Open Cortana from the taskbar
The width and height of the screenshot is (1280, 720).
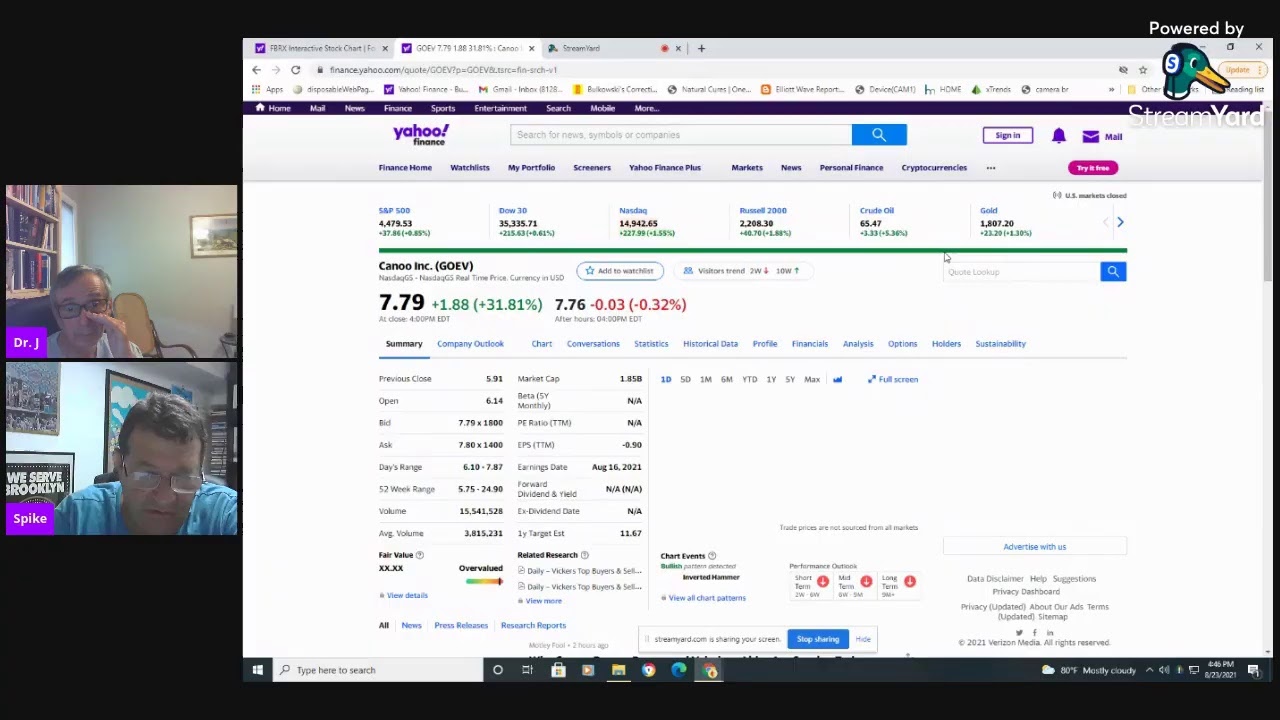[x=497, y=670]
